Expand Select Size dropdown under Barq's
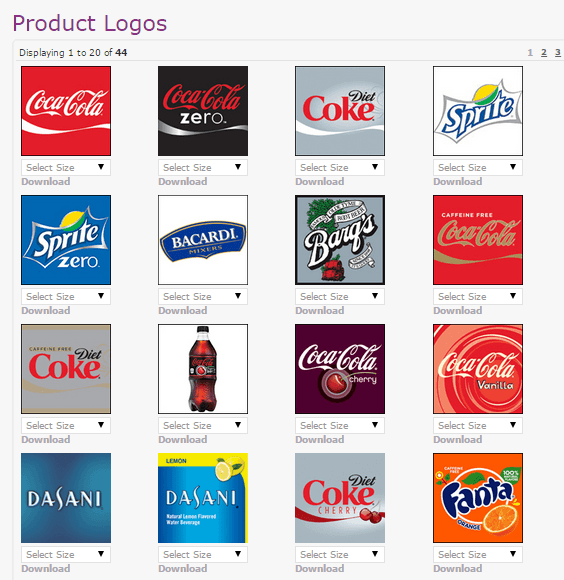The width and height of the screenshot is (564, 580). (340, 297)
